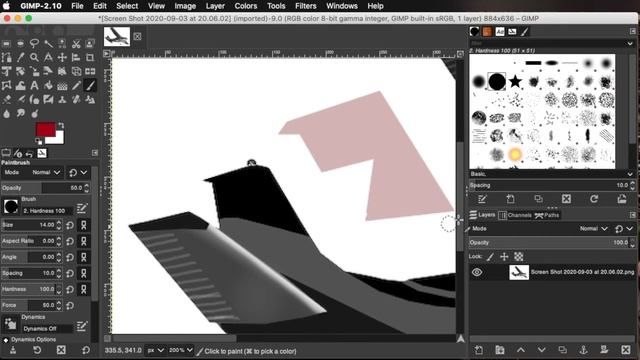Image resolution: width=640 pixels, height=360 pixels.
Task: Expand Dynamics Options section
Action: click(6, 340)
